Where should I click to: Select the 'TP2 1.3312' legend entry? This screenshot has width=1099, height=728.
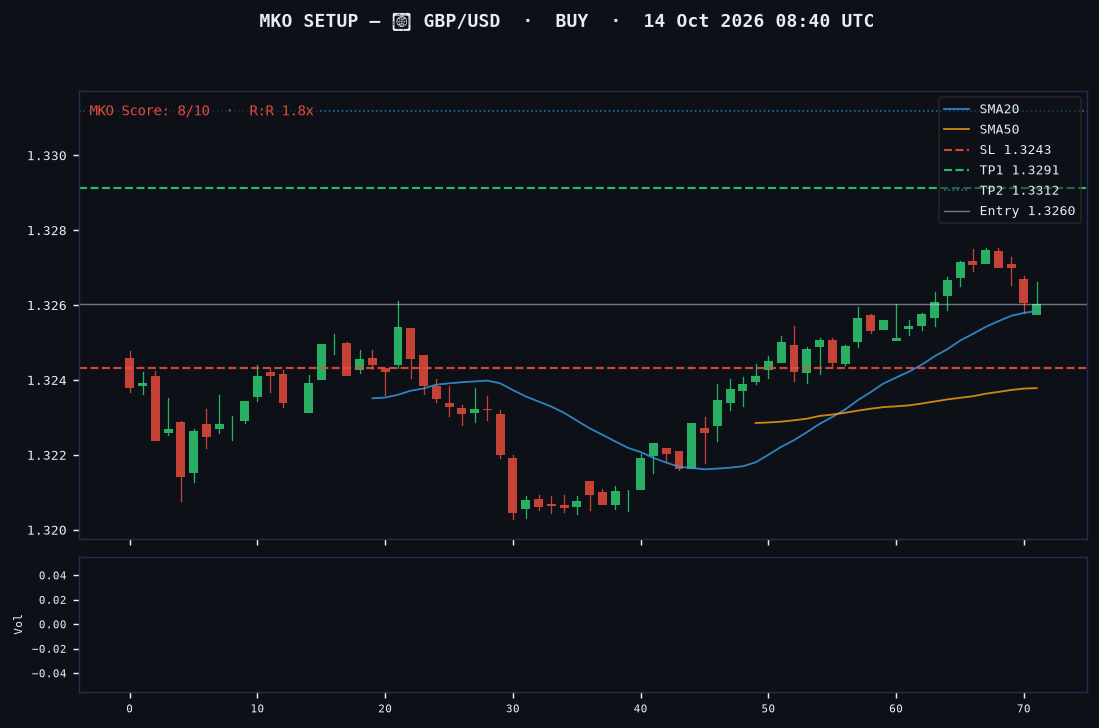1019,191
